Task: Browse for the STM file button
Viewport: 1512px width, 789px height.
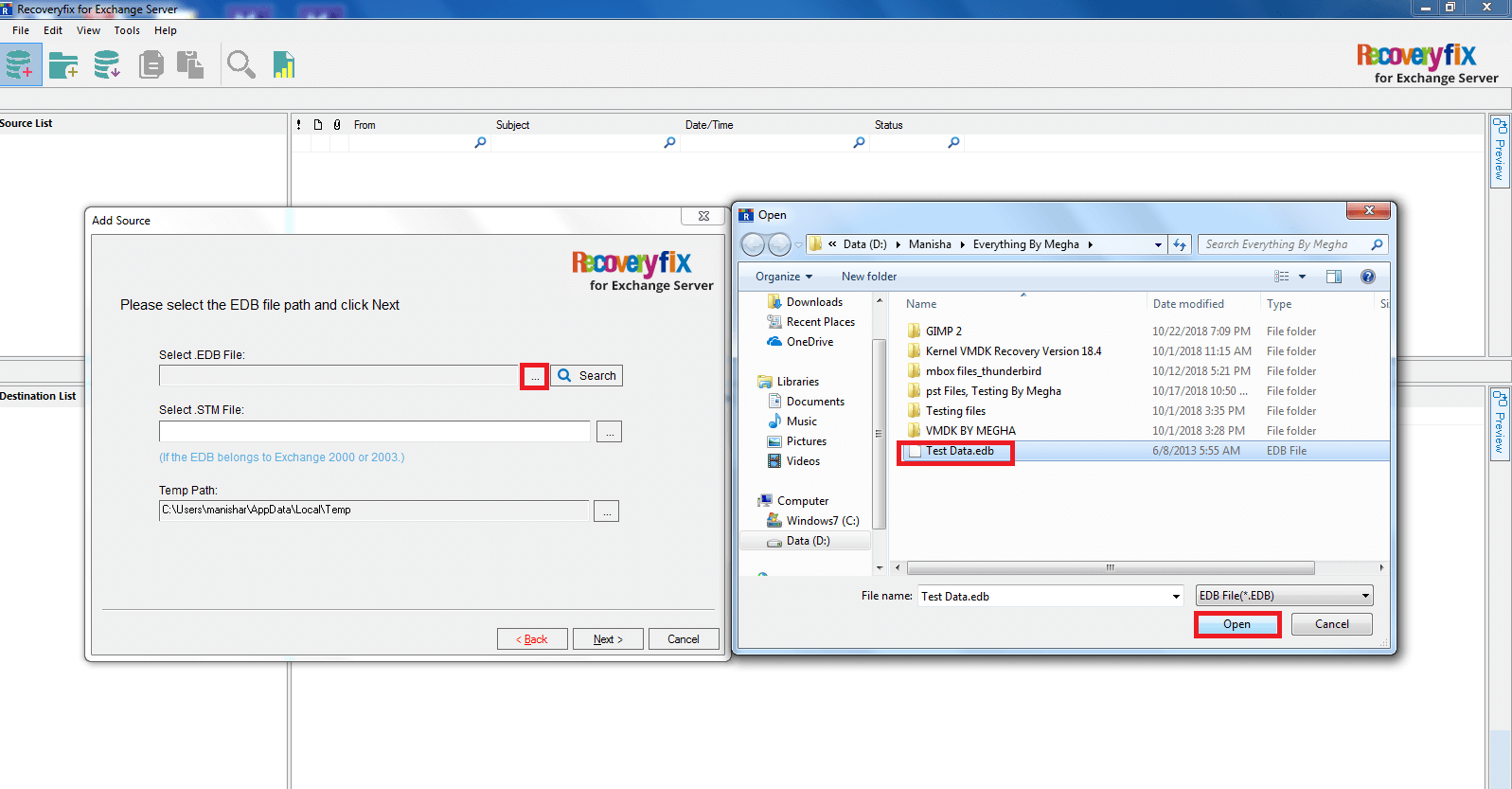Action: pos(609,432)
